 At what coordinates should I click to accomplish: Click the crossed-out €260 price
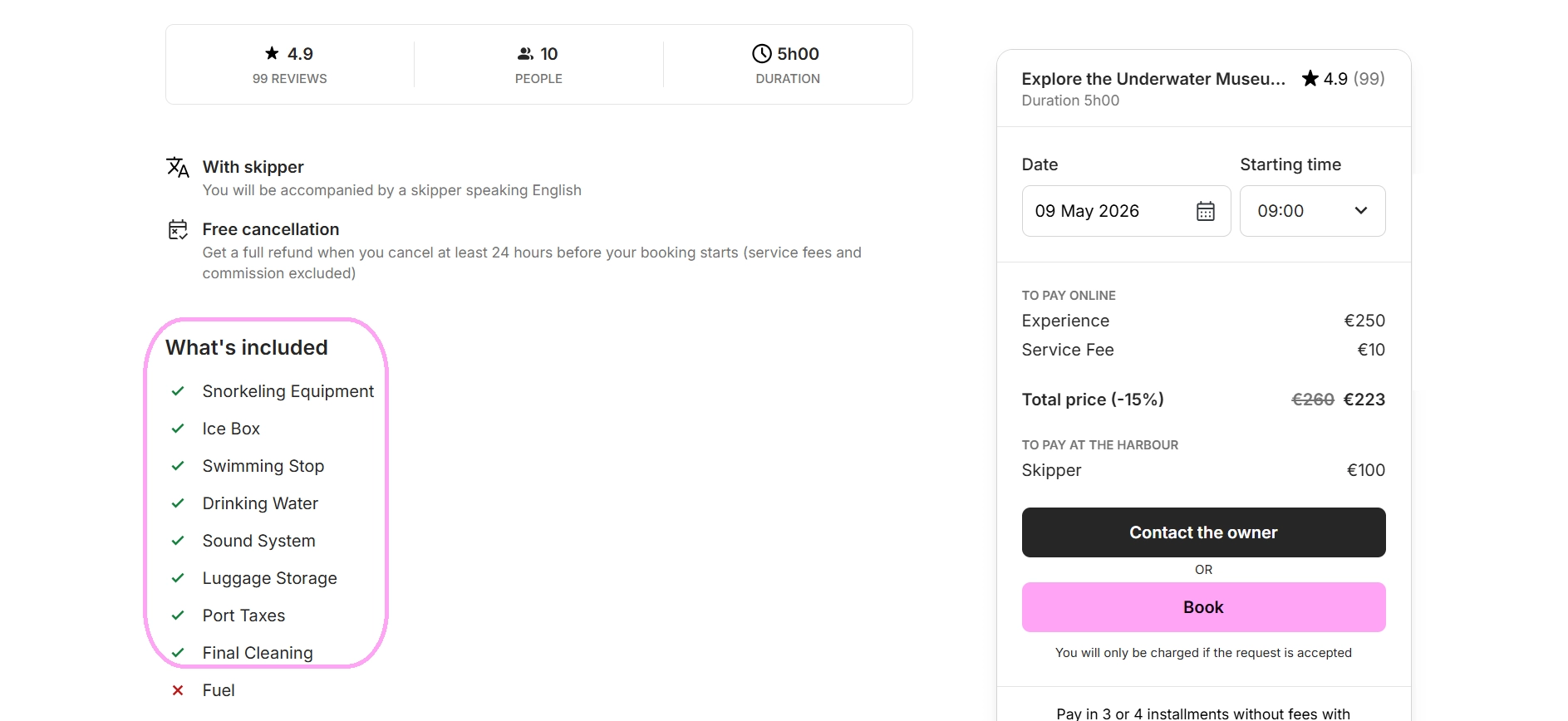click(x=1312, y=400)
